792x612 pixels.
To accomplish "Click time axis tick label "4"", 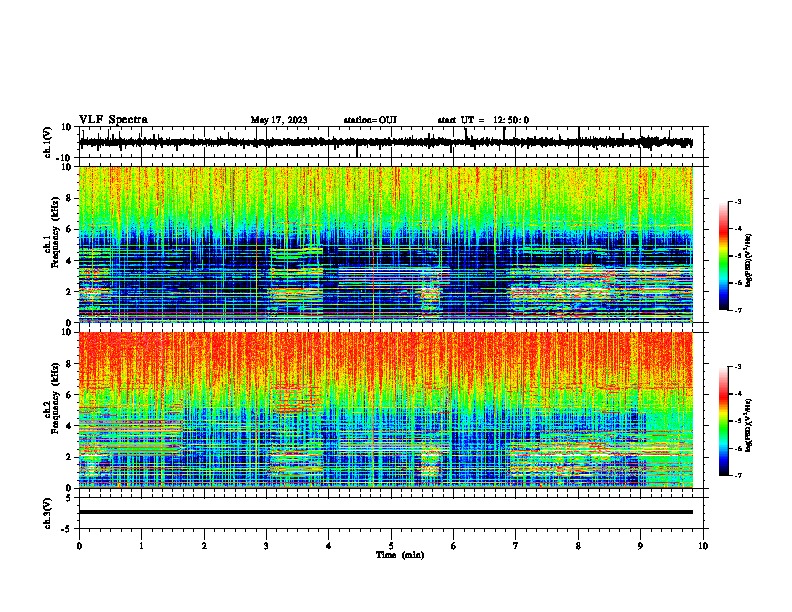I will tap(329, 546).
